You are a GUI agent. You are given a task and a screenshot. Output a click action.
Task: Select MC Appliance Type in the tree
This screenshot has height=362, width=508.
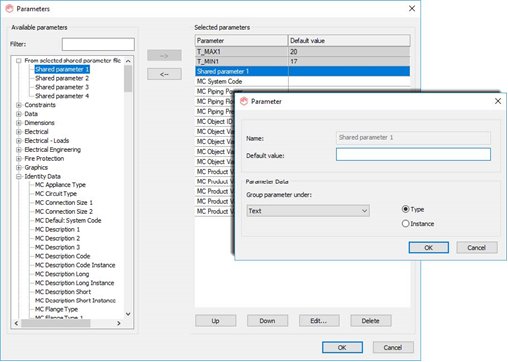coord(60,185)
